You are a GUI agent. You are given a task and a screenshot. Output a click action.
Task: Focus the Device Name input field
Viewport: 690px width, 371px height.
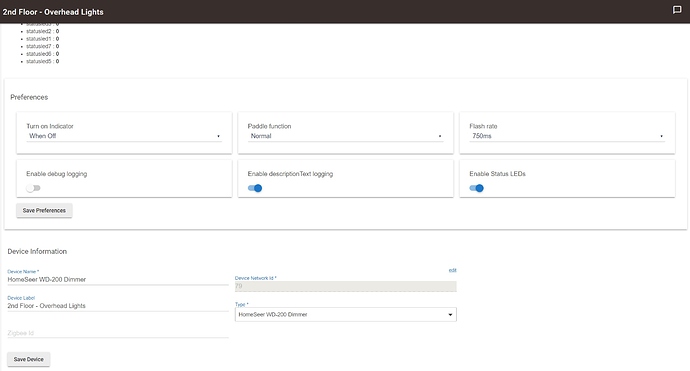coord(118,279)
